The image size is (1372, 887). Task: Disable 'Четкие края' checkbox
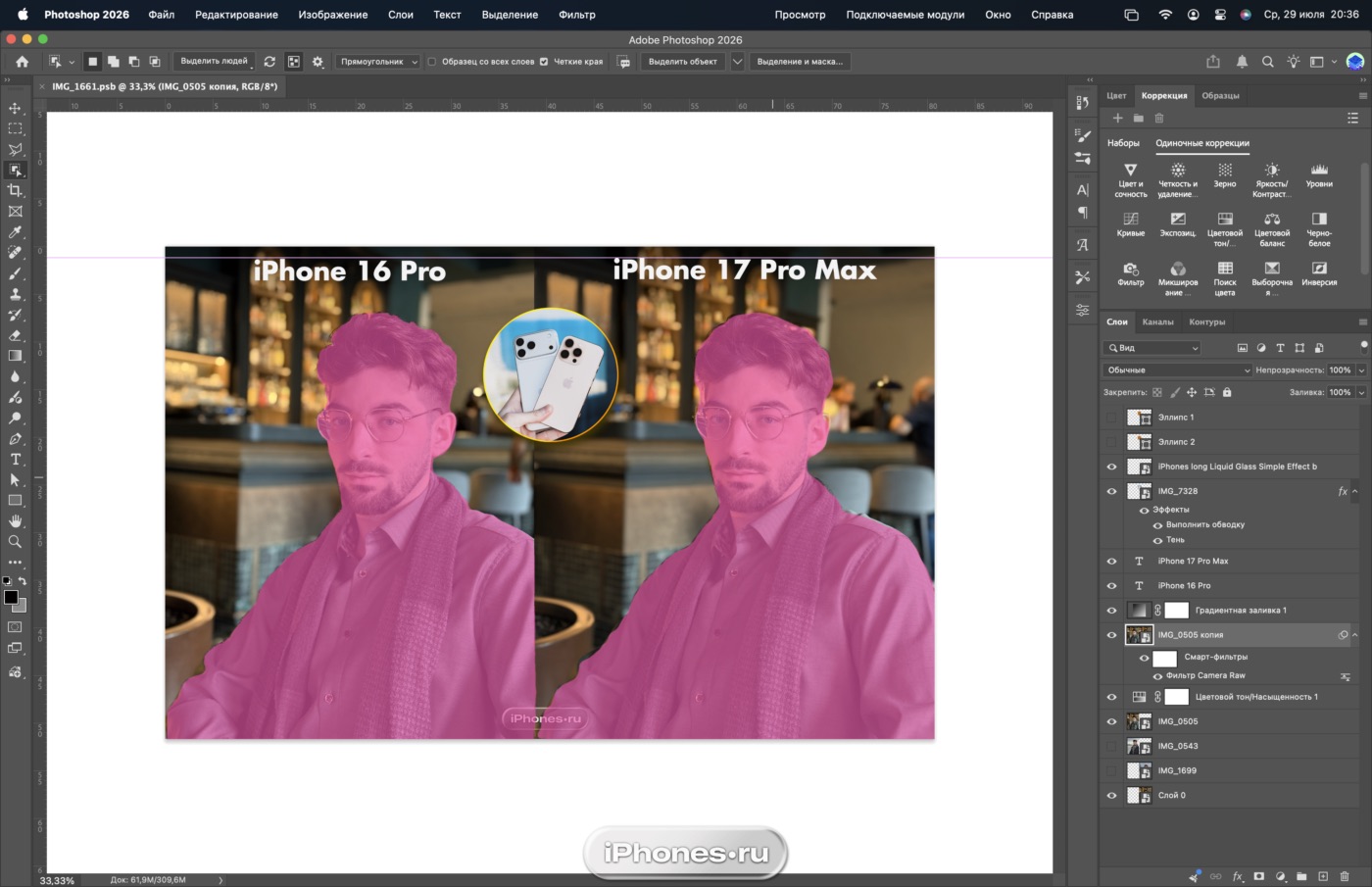[x=544, y=62]
